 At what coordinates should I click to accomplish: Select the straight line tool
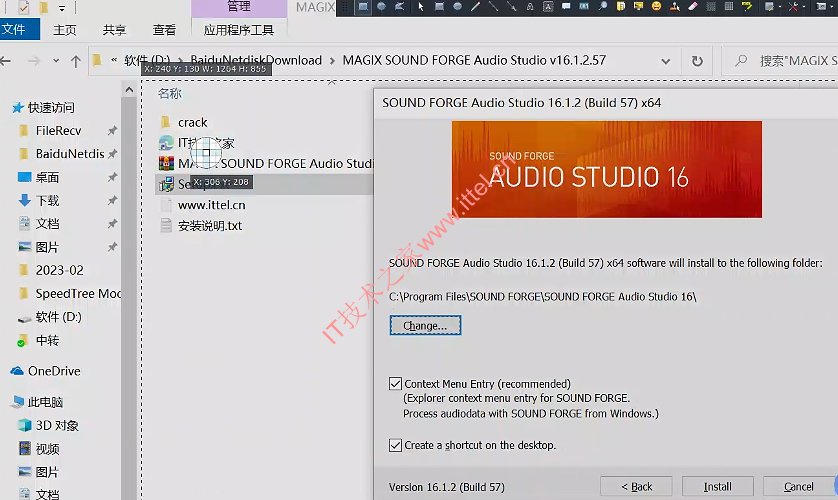pyautogui.click(x=493, y=6)
